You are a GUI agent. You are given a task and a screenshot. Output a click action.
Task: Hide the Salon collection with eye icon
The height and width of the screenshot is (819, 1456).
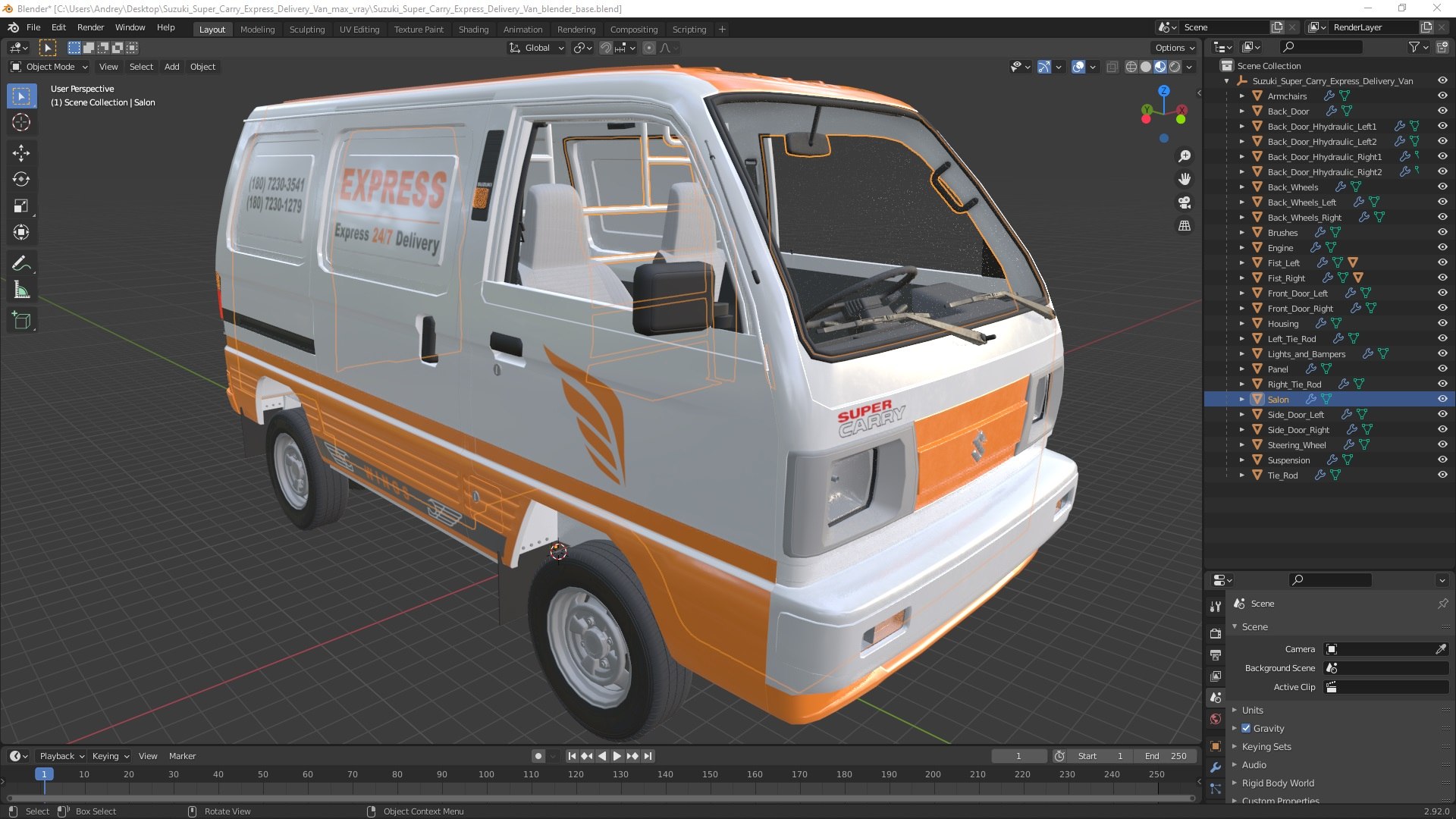(1442, 399)
